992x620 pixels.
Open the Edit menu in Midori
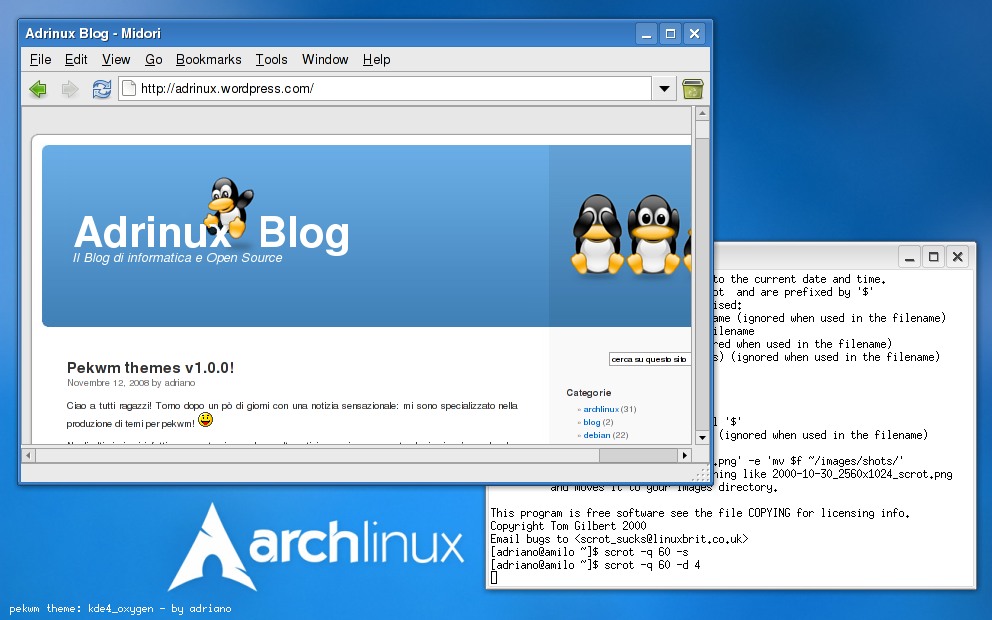[76, 59]
